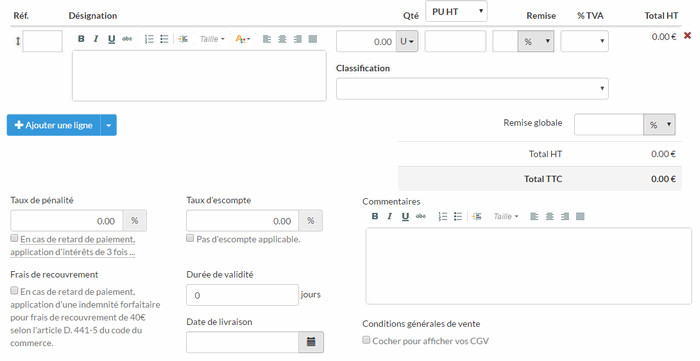The image size is (700, 361).
Task: Align left in Commentaires toolbar
Action: pos(534,216)
